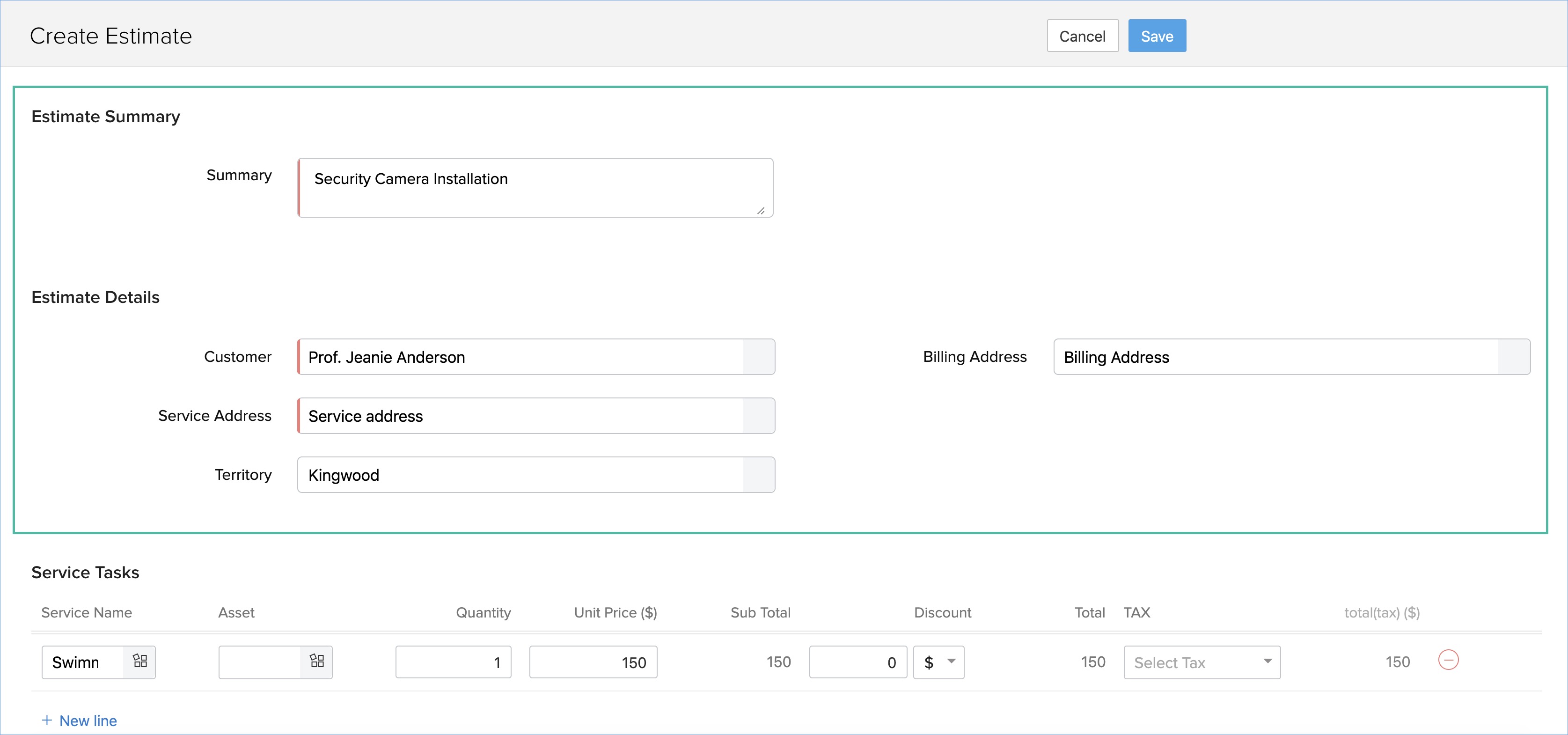
Task: Click the Discount amount field
Action: point(857,662)
